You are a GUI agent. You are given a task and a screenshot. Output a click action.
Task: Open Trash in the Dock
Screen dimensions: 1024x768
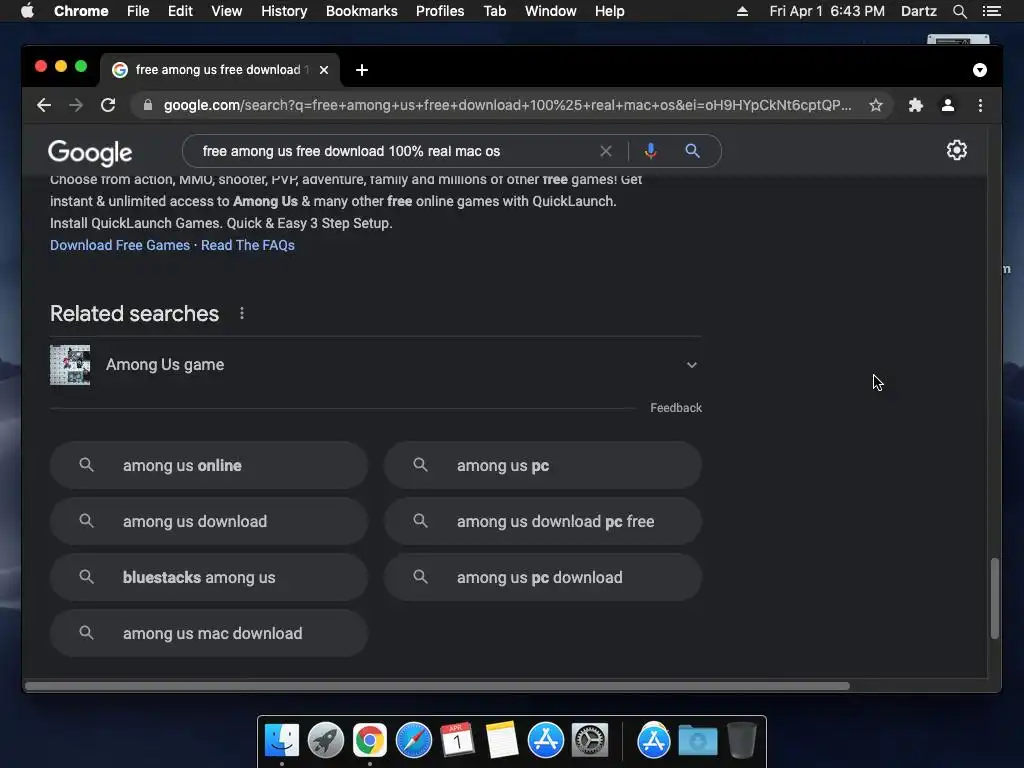tap(742, 741)
